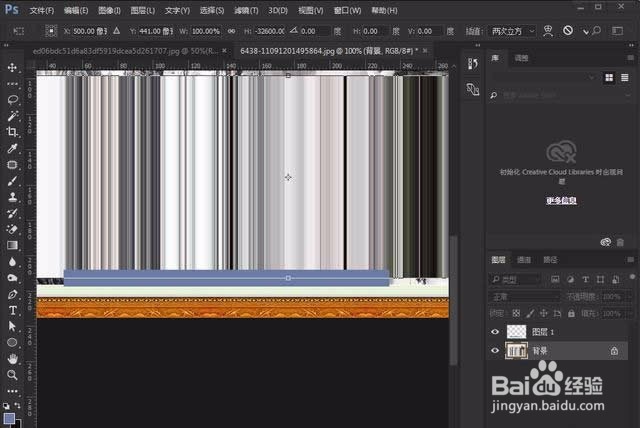This screenshot has height=428, width=640.
Task: Expand the edit toolbar three-dots button
Action: click(x=12, y=391)
